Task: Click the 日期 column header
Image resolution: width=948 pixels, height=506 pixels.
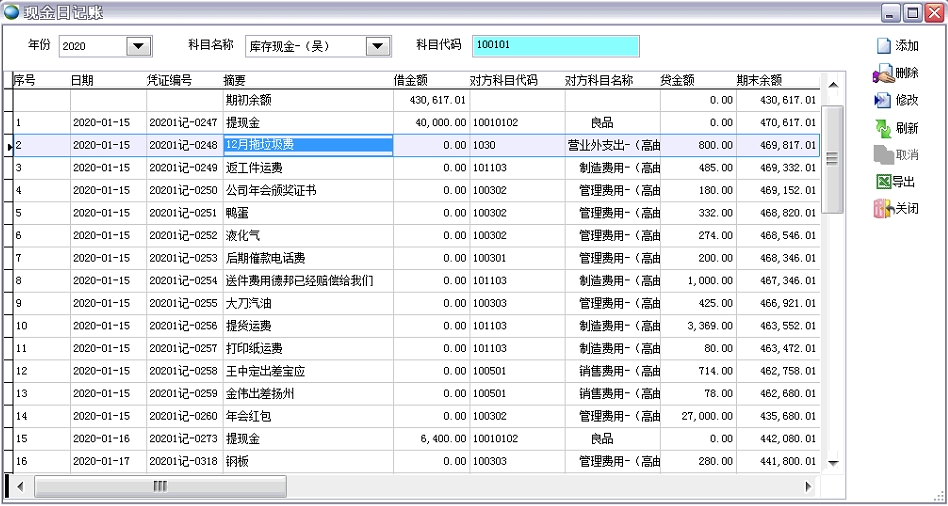Action: pos(82,80)
